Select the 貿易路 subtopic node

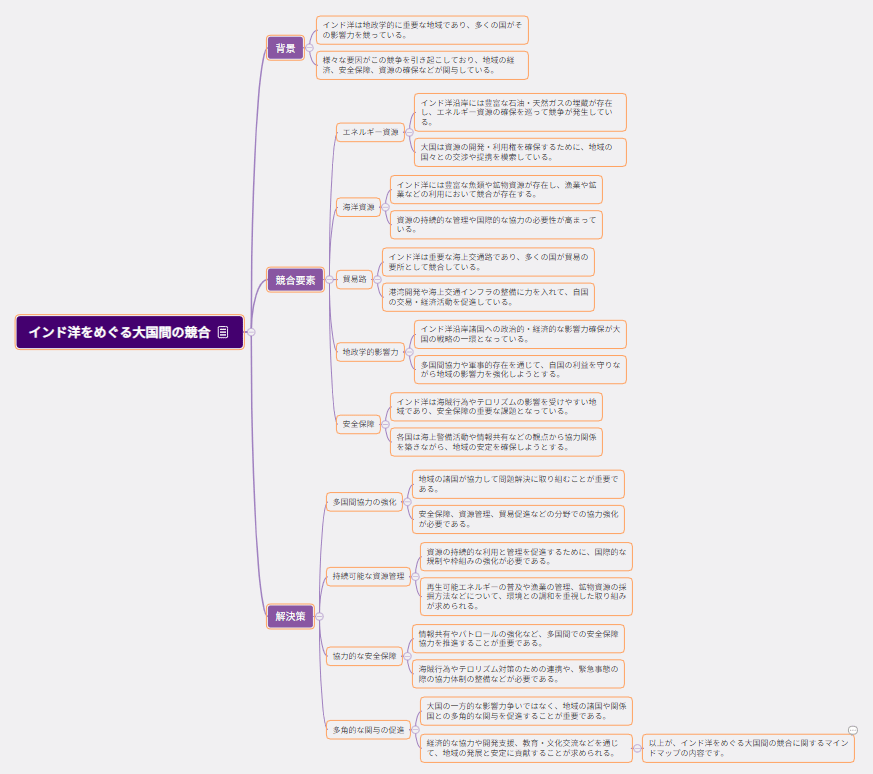(354, 279)
